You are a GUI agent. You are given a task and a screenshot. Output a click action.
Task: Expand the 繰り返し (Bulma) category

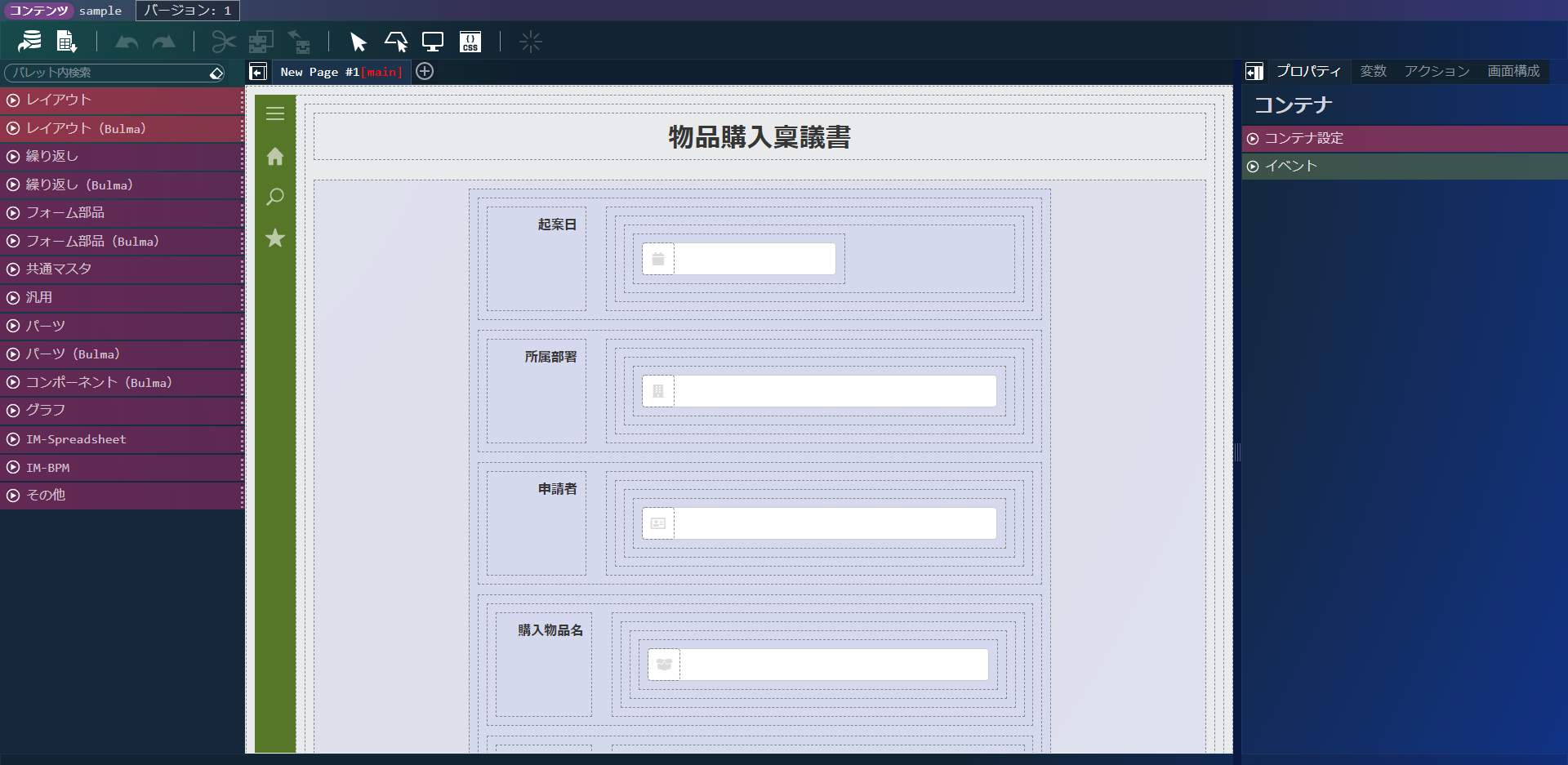(122, 185)
